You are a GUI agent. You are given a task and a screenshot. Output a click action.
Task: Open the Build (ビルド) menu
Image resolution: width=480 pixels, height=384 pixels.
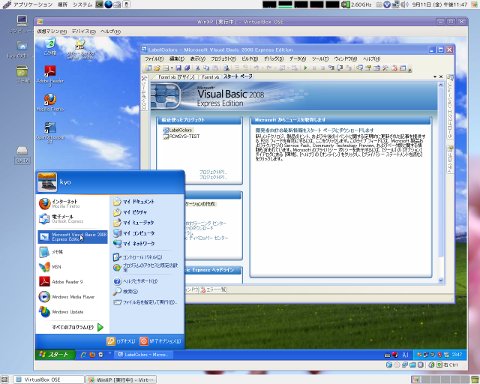[x=250, y=59]
